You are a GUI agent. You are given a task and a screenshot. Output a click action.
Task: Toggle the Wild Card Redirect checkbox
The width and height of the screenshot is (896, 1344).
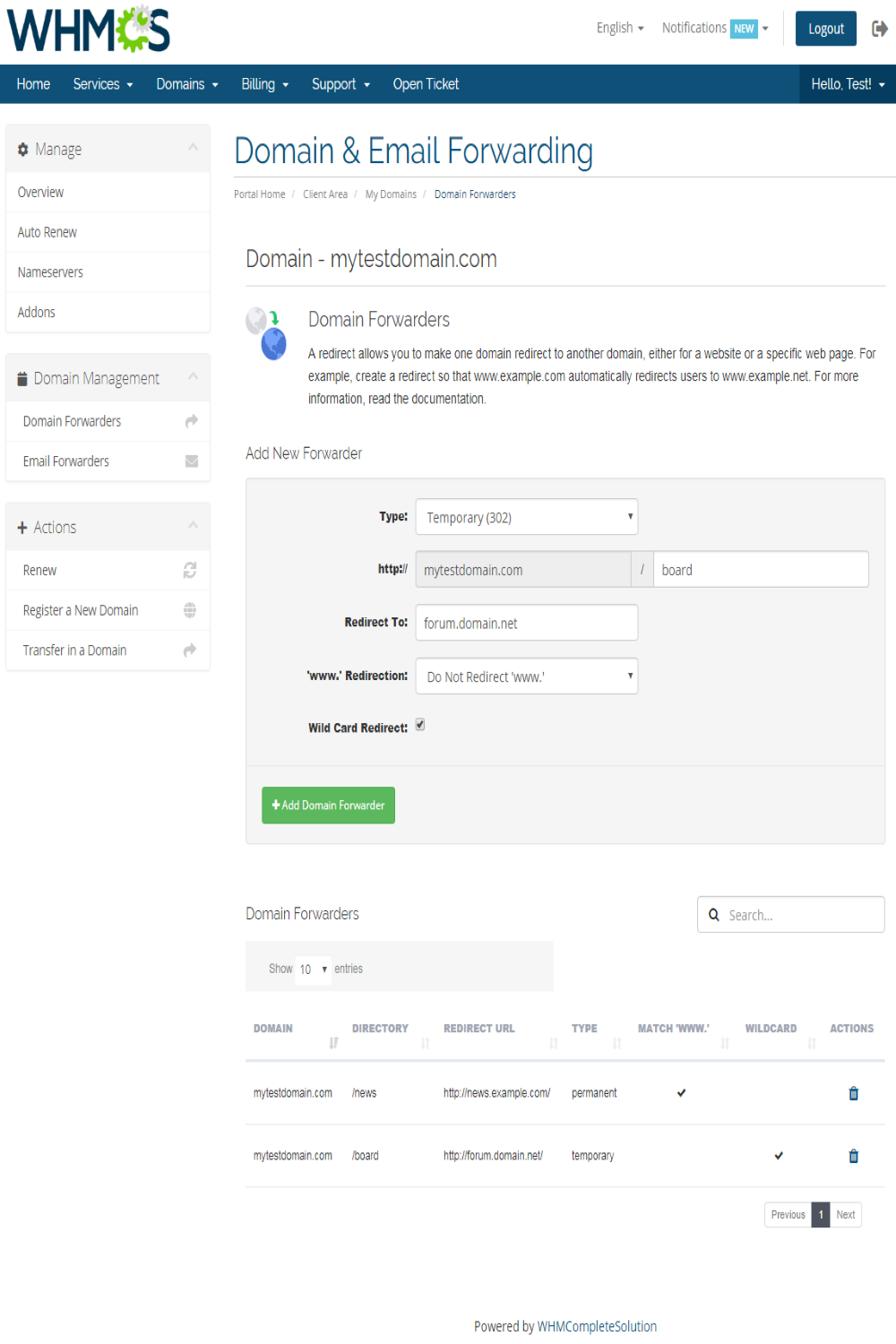[x=419, y=725]
